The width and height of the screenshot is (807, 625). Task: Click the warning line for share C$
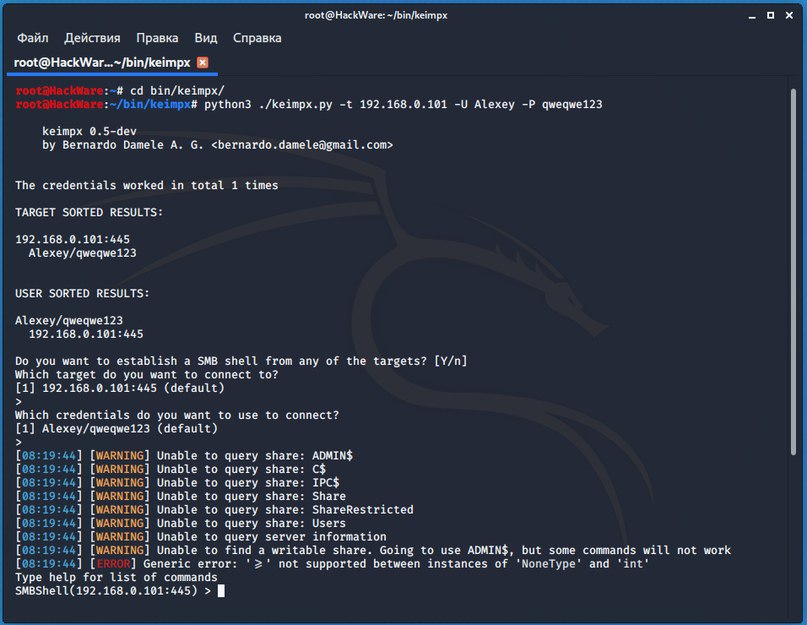point(170,469)
